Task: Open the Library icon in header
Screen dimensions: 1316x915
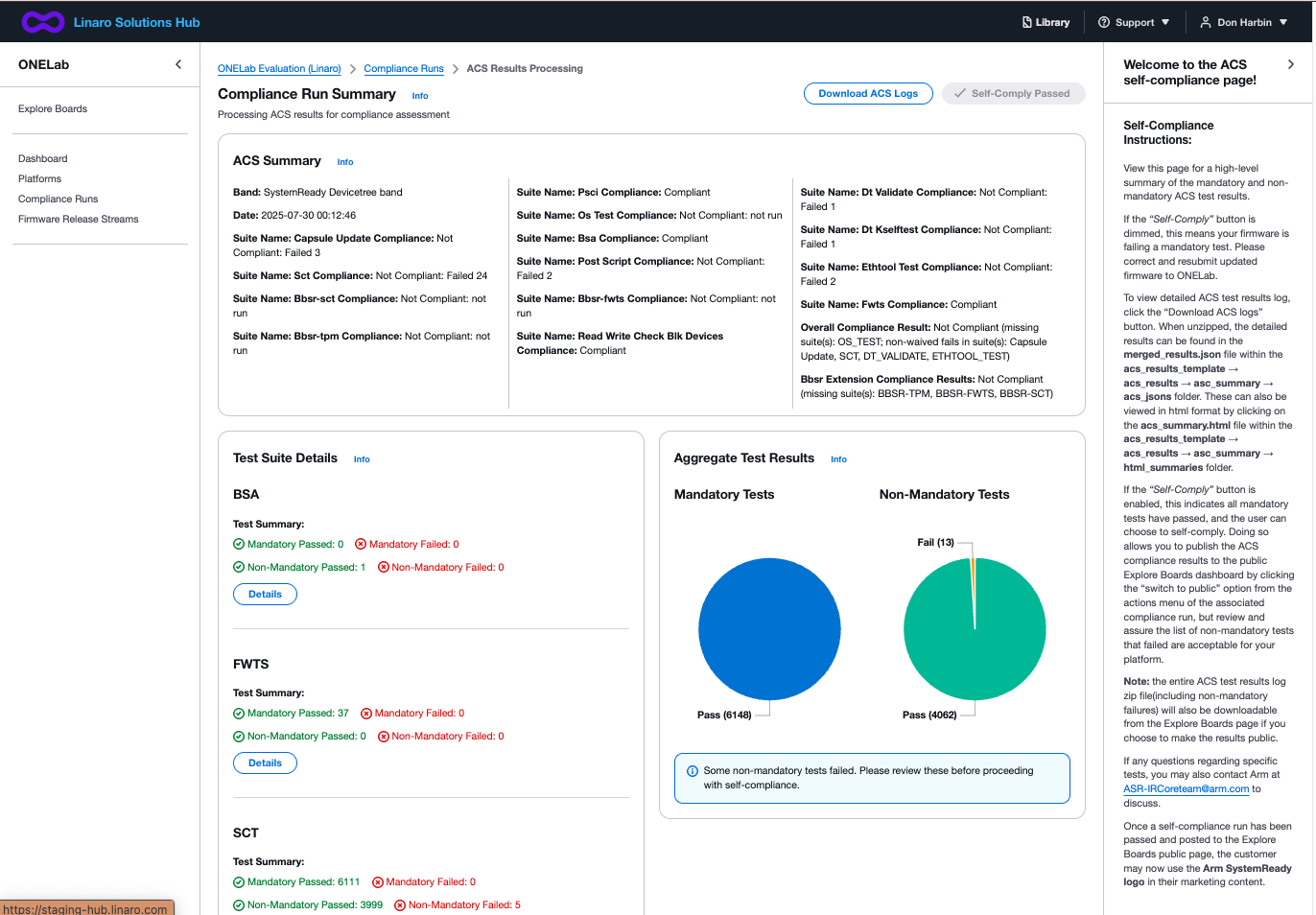Action: [1027, 22]
